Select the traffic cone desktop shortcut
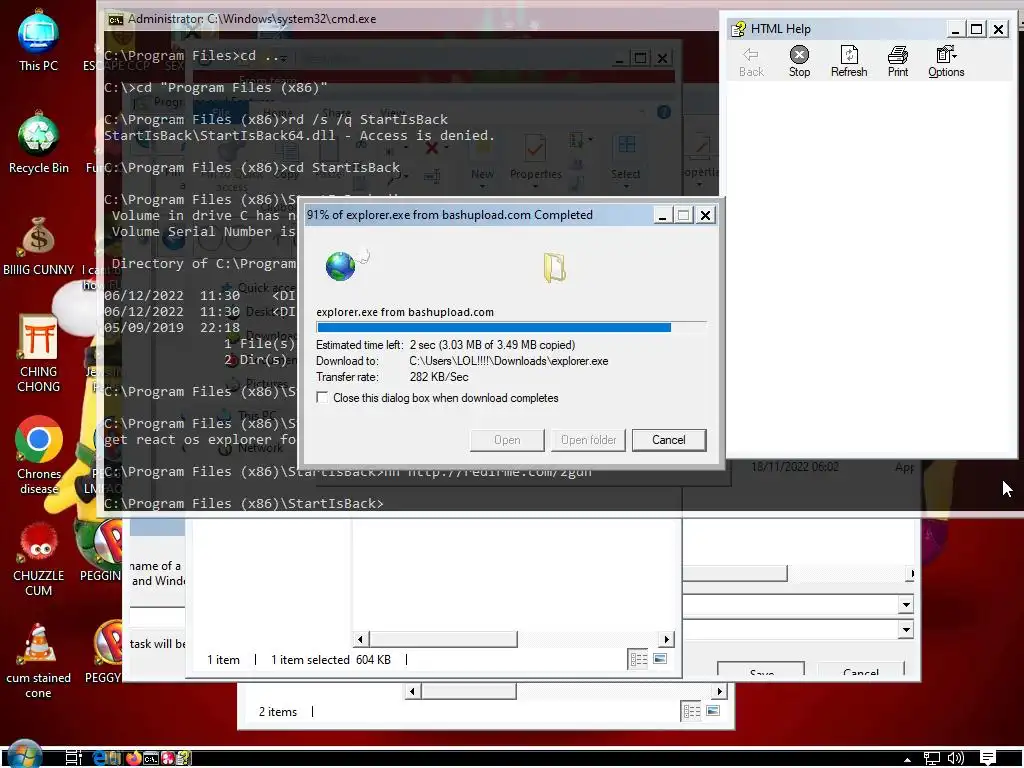1024x768 pixels. click(x=38, y=661)
